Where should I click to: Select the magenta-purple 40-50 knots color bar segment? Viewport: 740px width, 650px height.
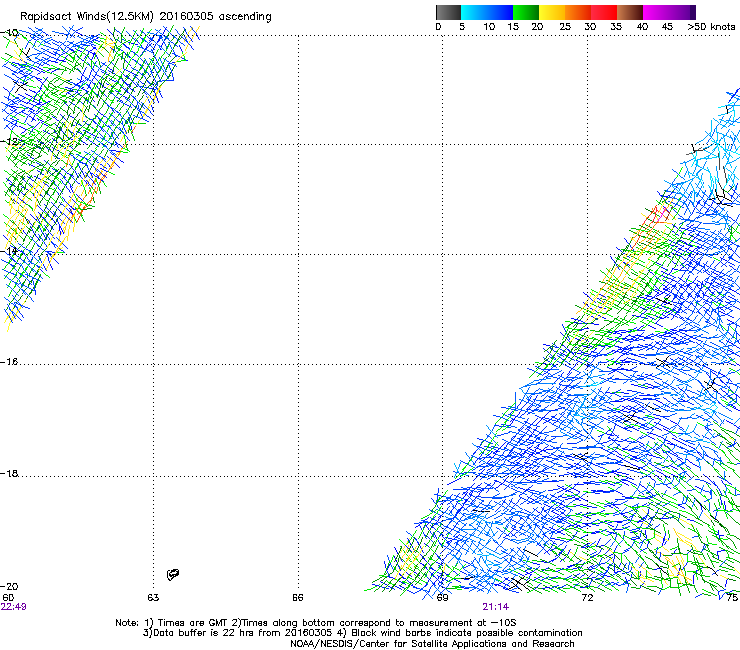669,12
